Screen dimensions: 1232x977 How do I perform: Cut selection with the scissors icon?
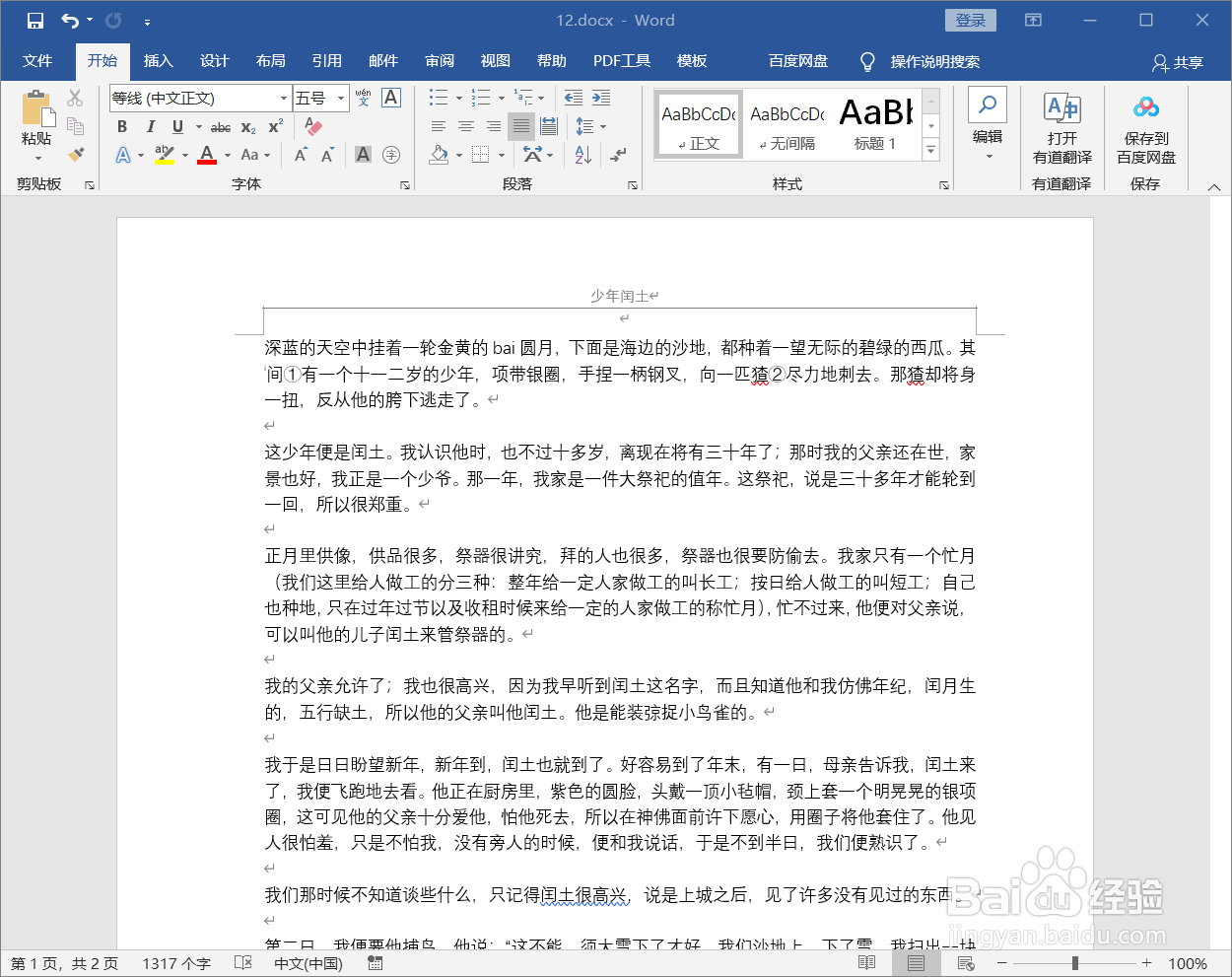point(75,98)
